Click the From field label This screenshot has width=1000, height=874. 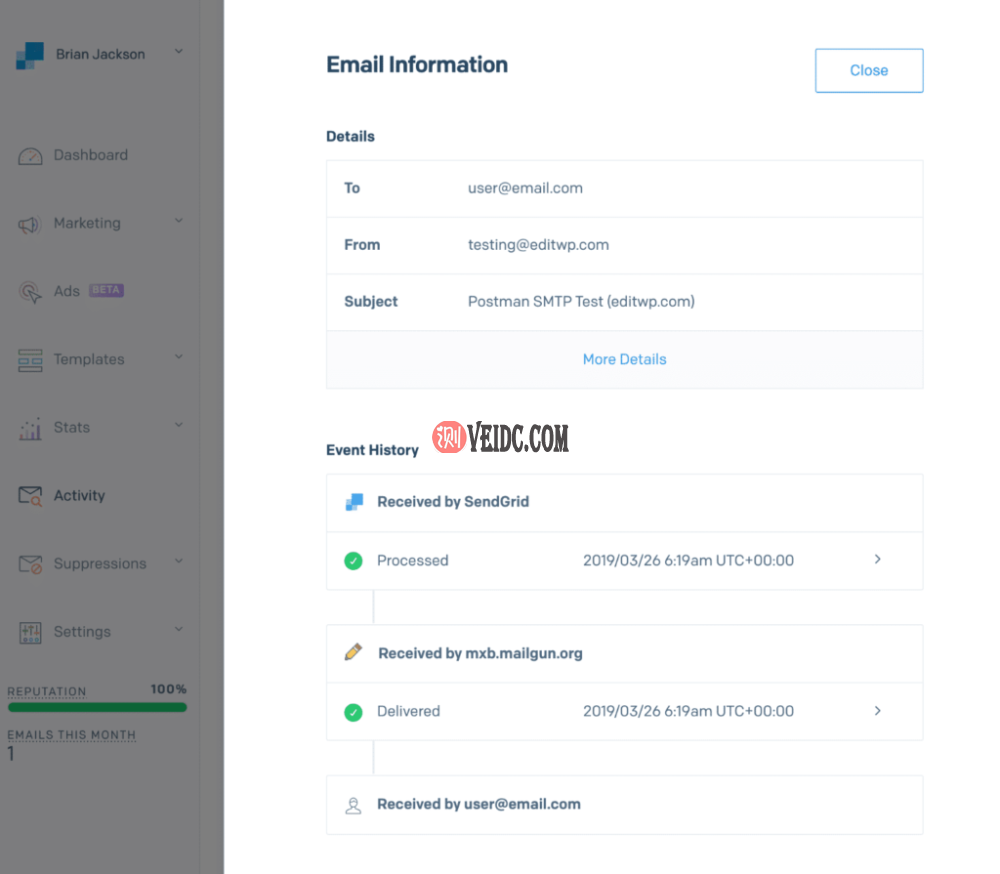pos(362,245)
